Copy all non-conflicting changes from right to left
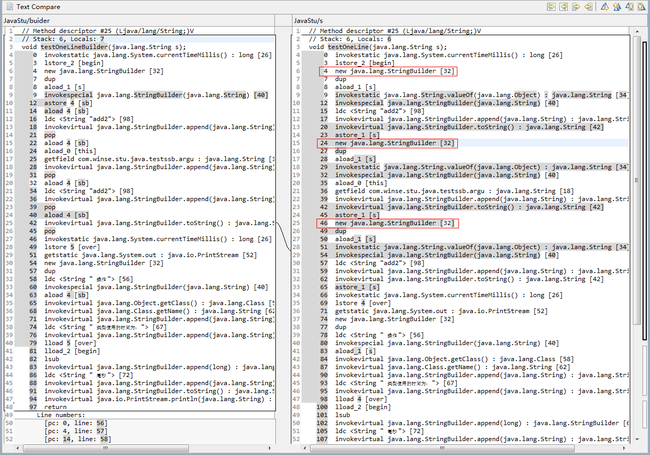This screenshot has width=650, height=455. (563, 7)
